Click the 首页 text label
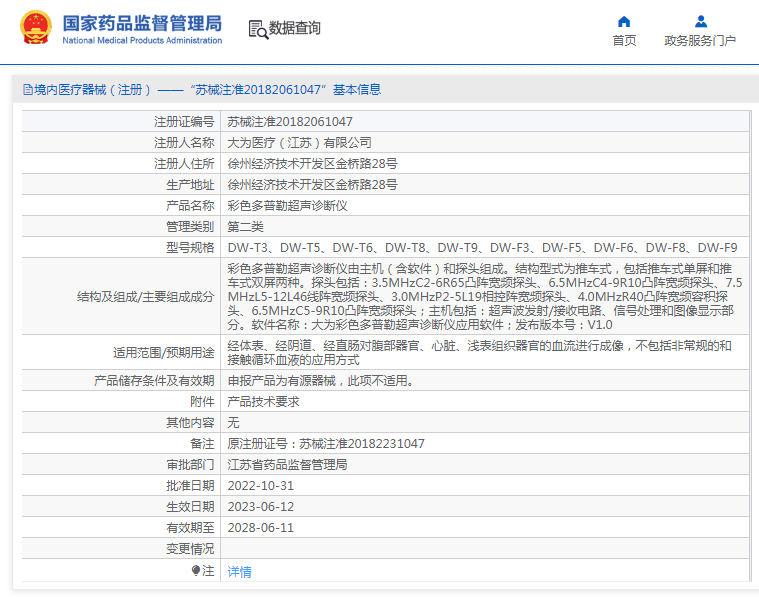 click(x=624, y=41)
